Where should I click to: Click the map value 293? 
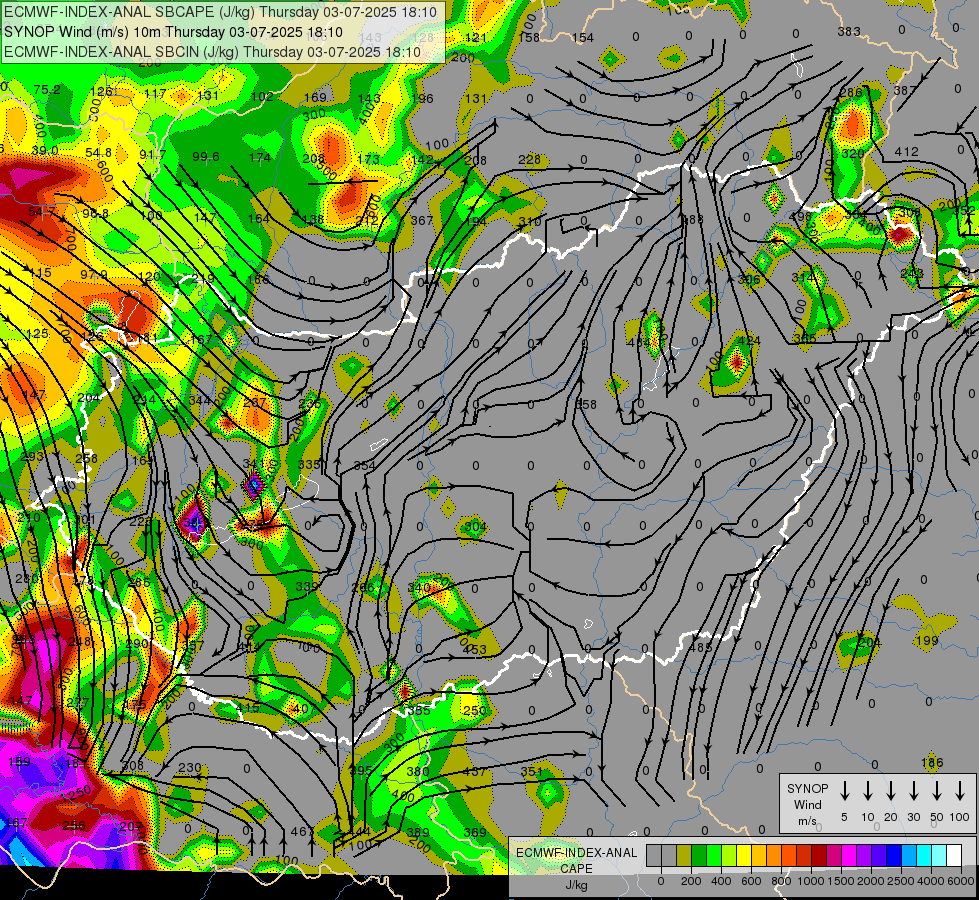click(x=32, y=456)
